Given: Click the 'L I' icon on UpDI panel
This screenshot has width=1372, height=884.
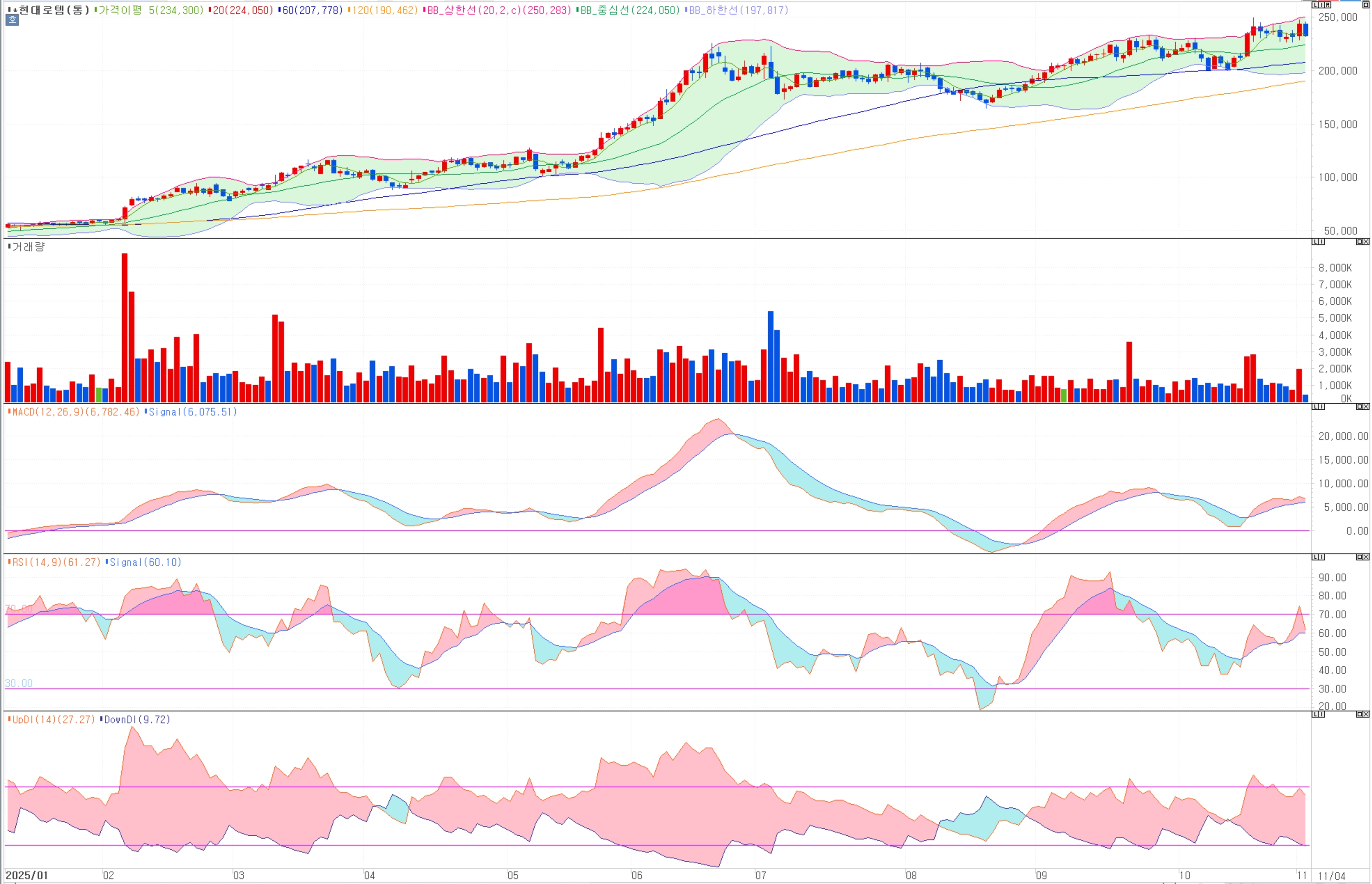Looking at the screenshot, I should 1318,714.
